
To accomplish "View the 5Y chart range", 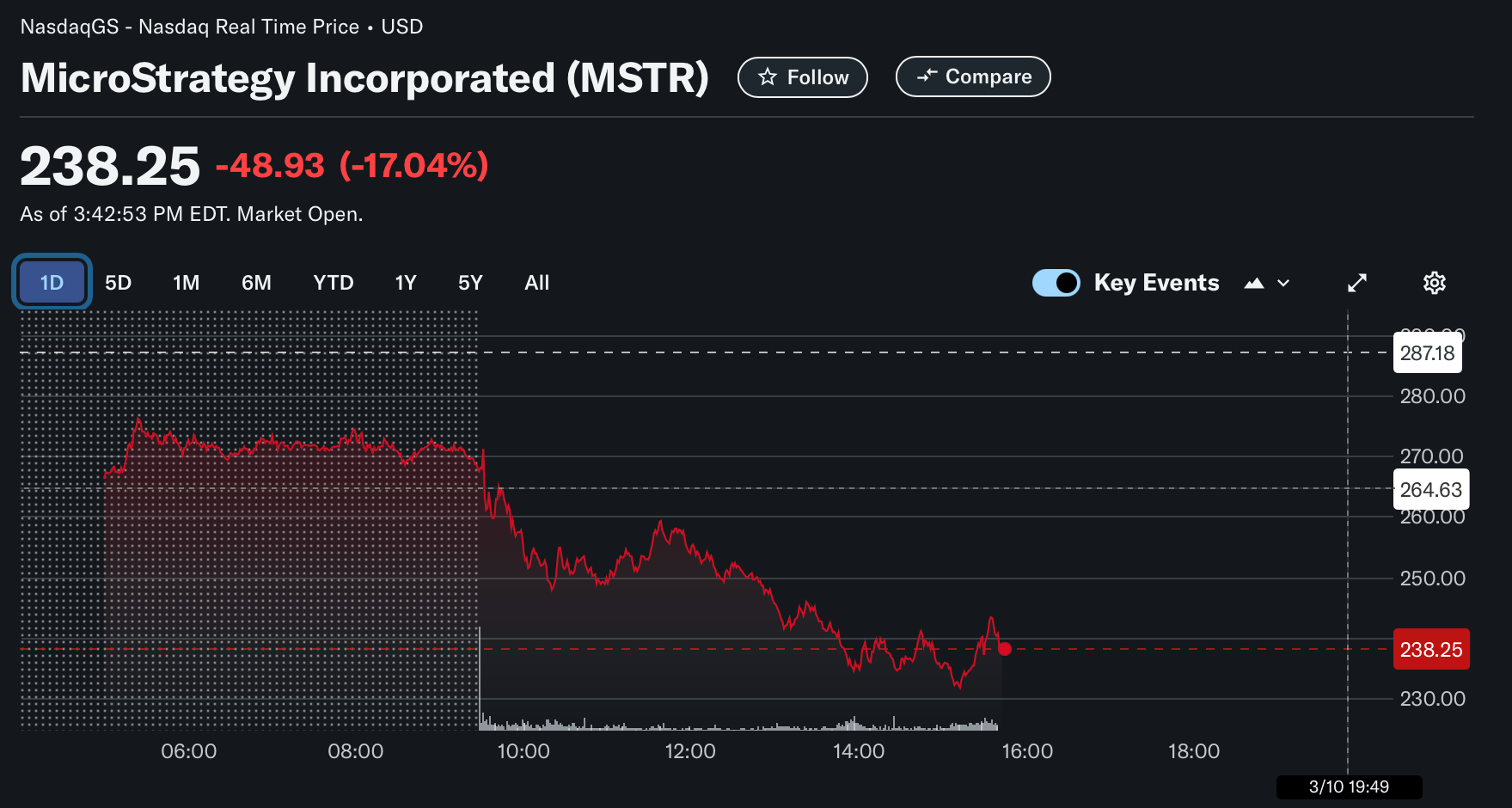I will click(470, 283).
